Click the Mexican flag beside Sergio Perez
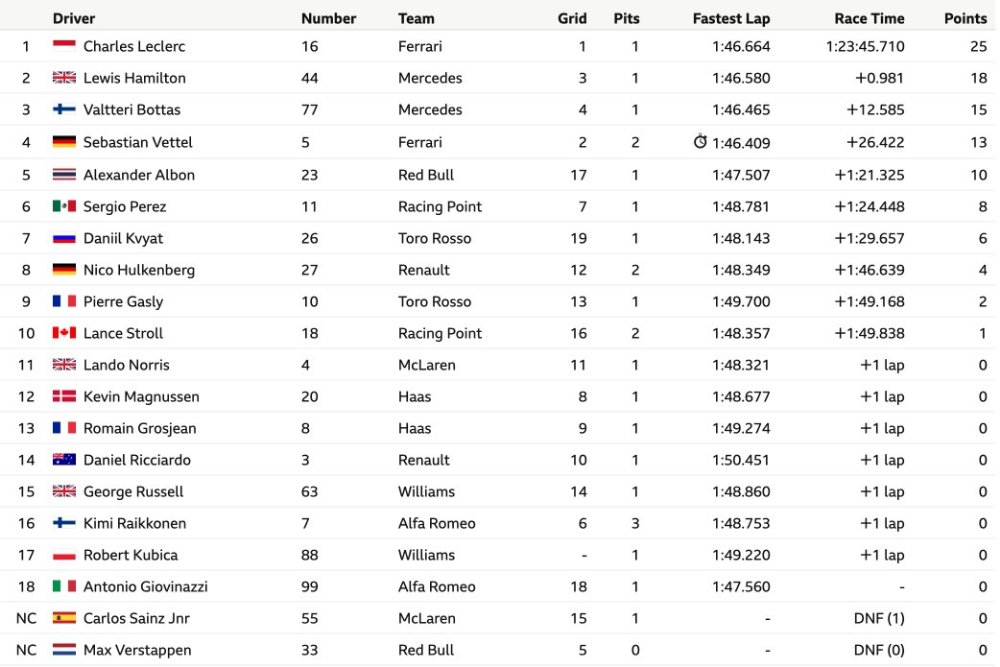This screenshot has height=667, width=1000. (x=64, y=207)
